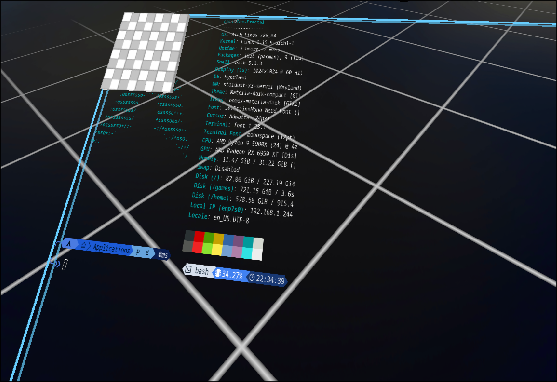
Task: Click the memory icon next to 34.27%
Action: [218, 273]
